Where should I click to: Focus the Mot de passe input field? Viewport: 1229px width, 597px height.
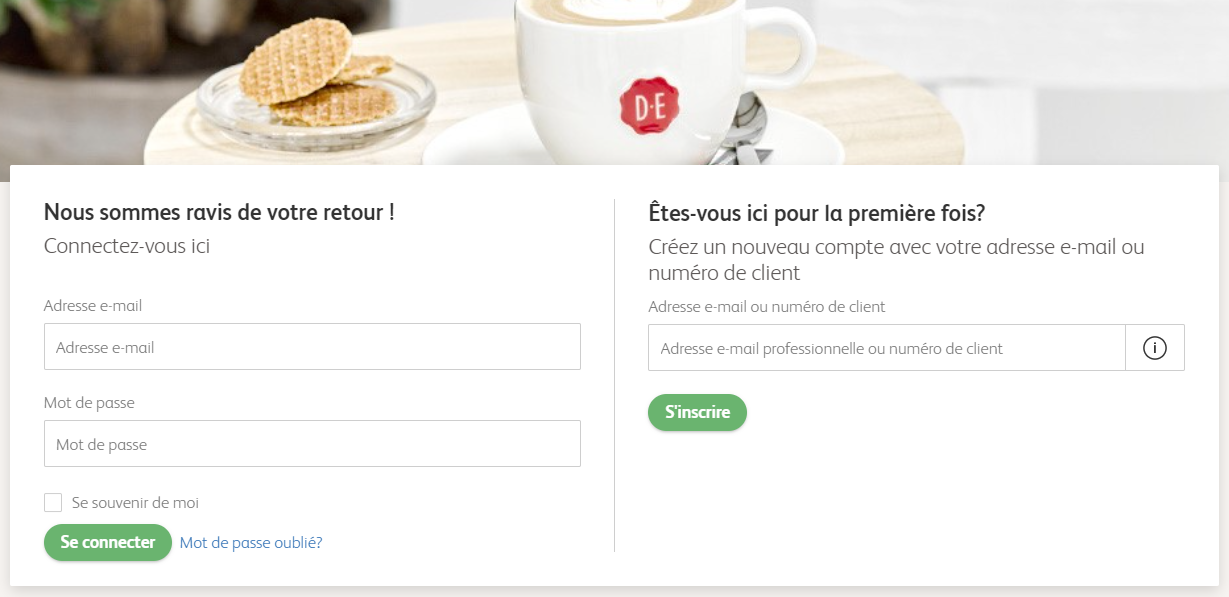click(312, 443)
